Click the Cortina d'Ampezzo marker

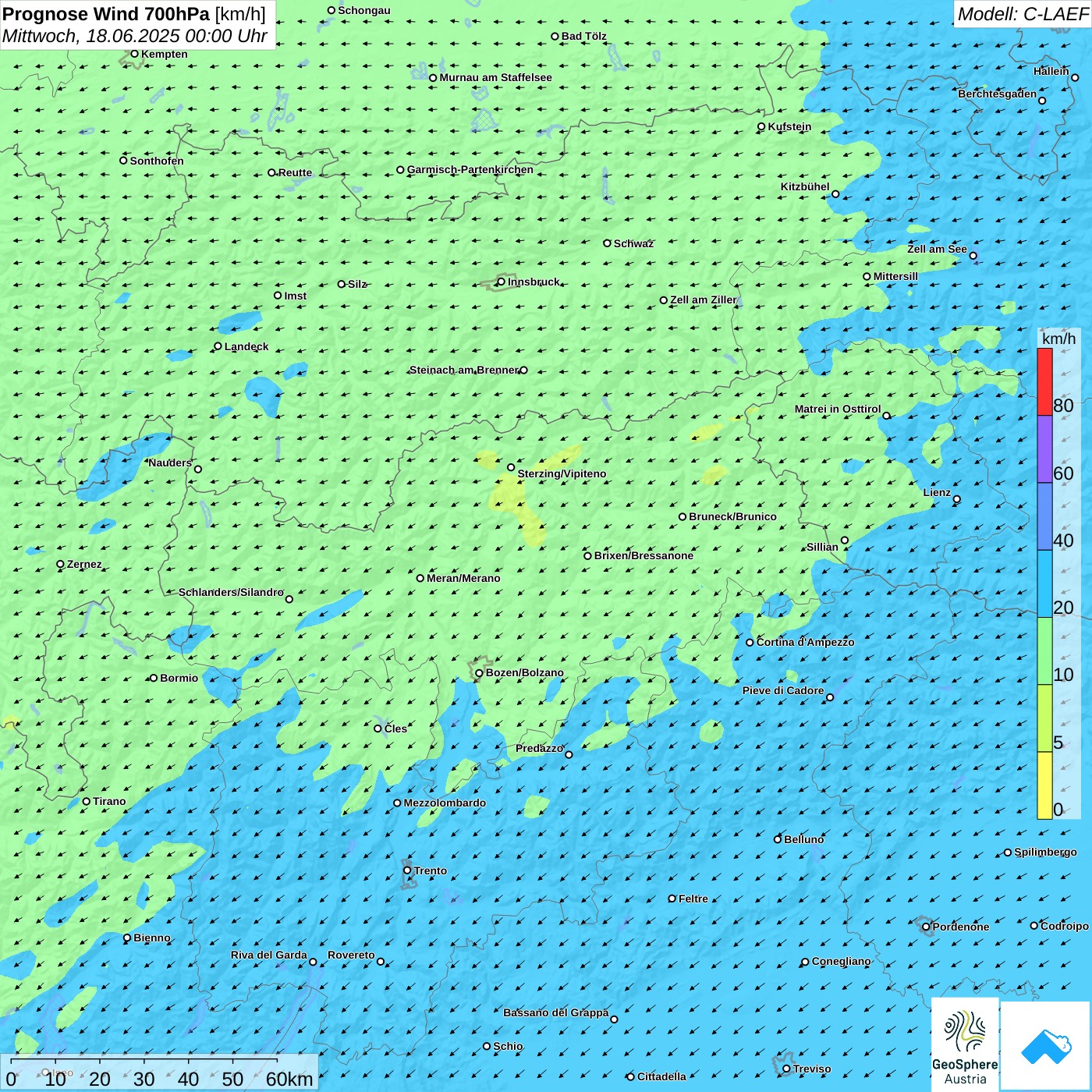click(750, 643)
